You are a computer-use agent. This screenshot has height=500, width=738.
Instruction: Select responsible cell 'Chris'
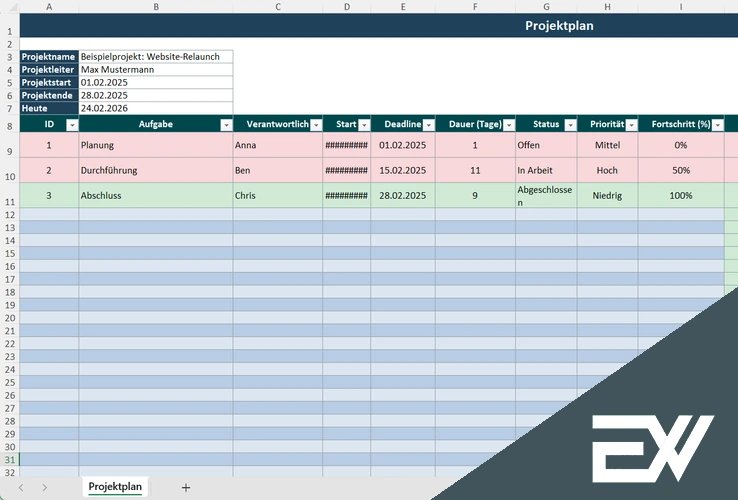tap(278, 195)
